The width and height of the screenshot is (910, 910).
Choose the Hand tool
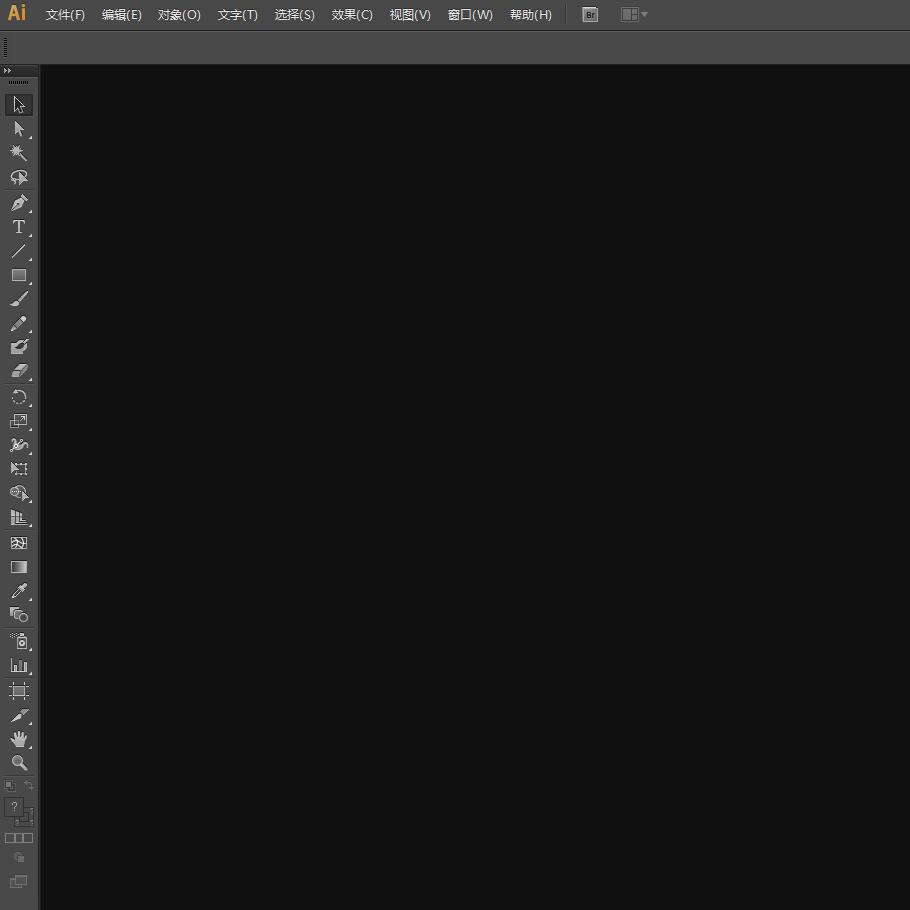[19, 739]
